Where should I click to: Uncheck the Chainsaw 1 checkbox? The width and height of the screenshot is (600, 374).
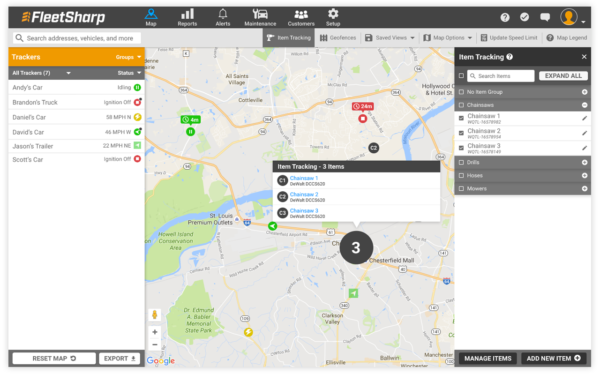[x=461, y=118]
